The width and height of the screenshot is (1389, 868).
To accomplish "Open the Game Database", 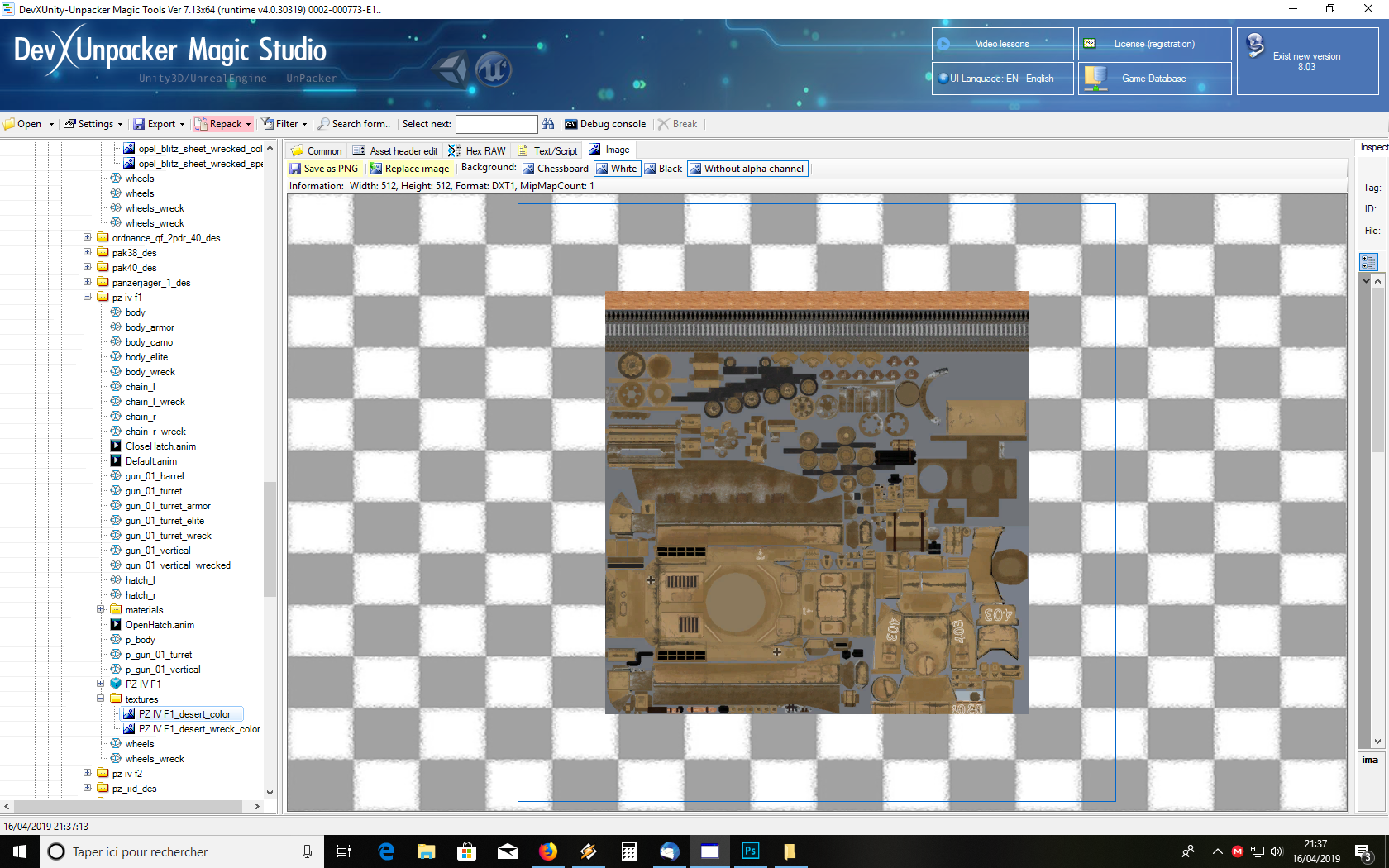I will click(x=1154, y=79).
